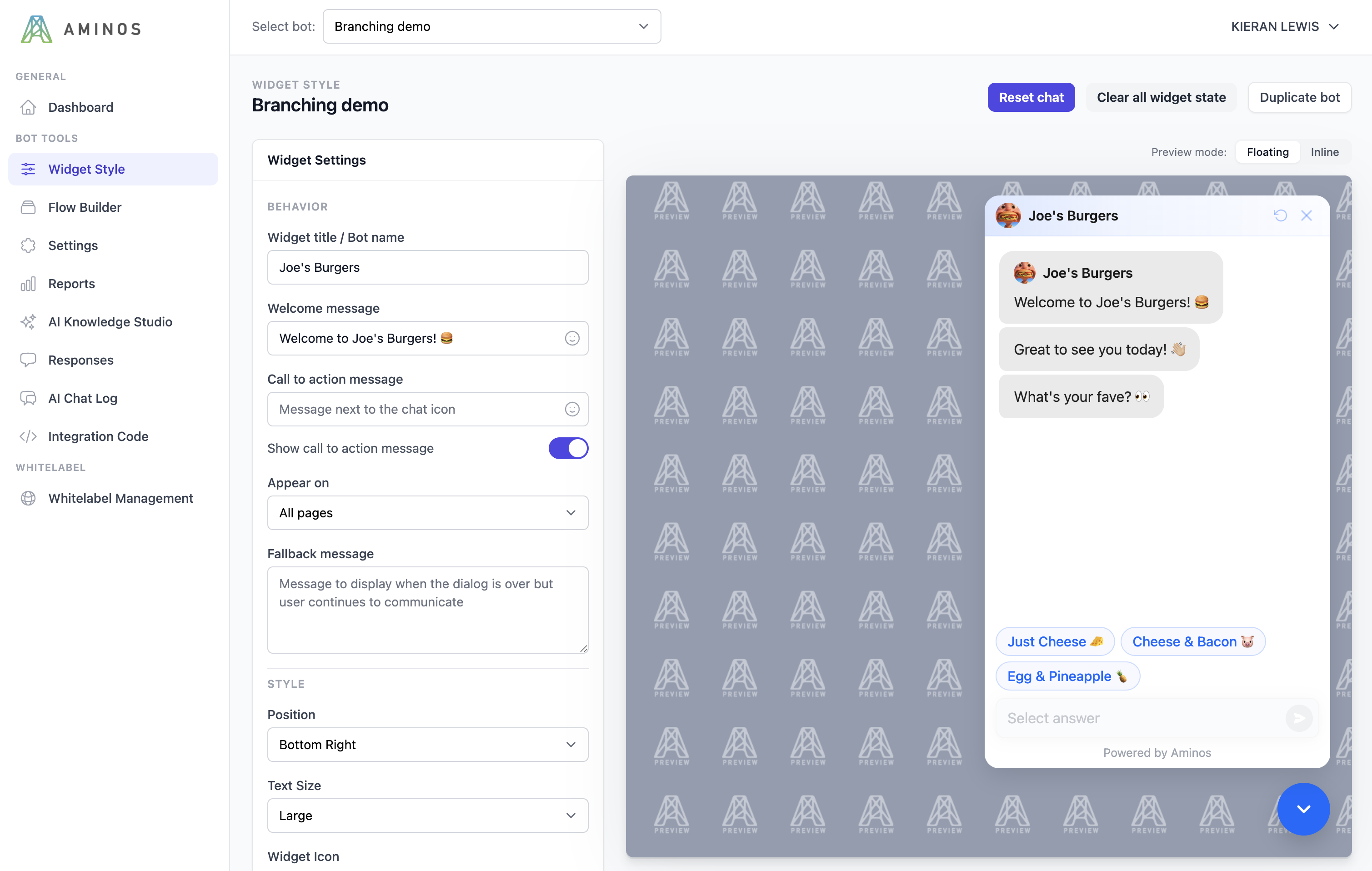The width and height of the screenshot is (1372, 871).
Task: Switch preview mode to Inline
Action: 1325,151
